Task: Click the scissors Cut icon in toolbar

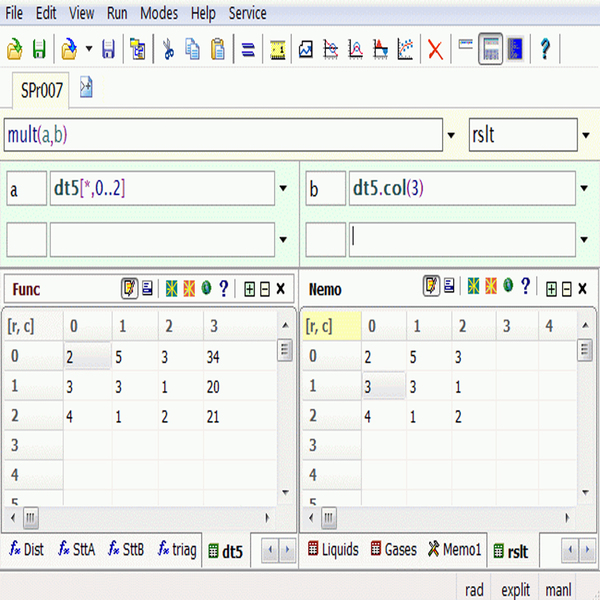Action: [168, 49]
